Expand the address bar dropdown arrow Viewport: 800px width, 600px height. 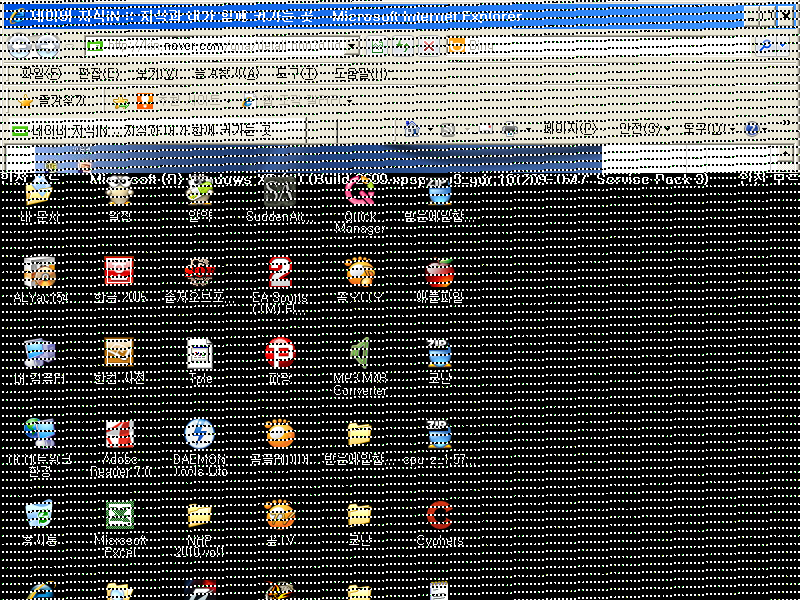click(352, 46)
